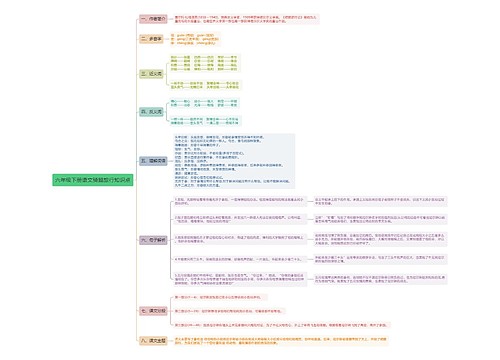Select the green root node 六年级下册语文
This screenshot has height=360, width=500.
click(x=93, y=180)
